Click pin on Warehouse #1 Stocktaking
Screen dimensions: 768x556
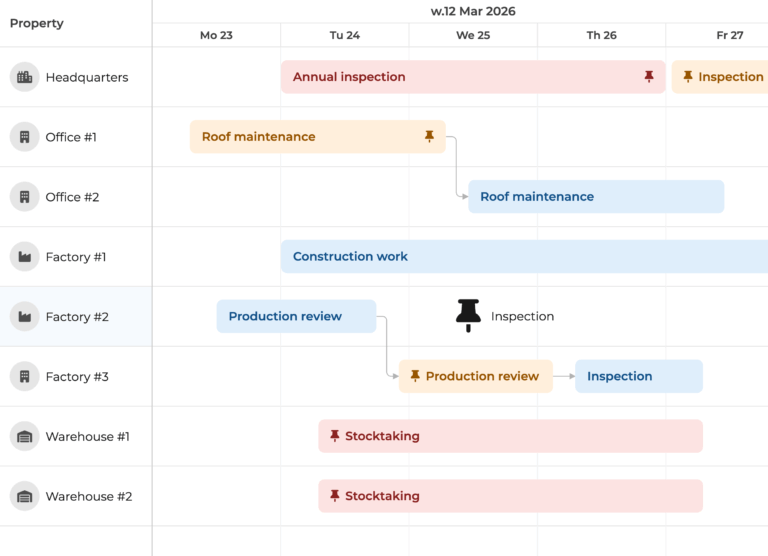[x=335, y=436]
